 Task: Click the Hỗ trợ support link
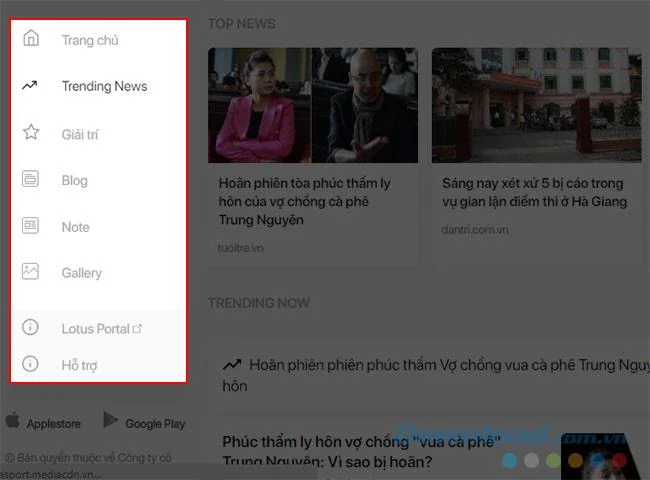pyautogui.click(x=79, y=365)
